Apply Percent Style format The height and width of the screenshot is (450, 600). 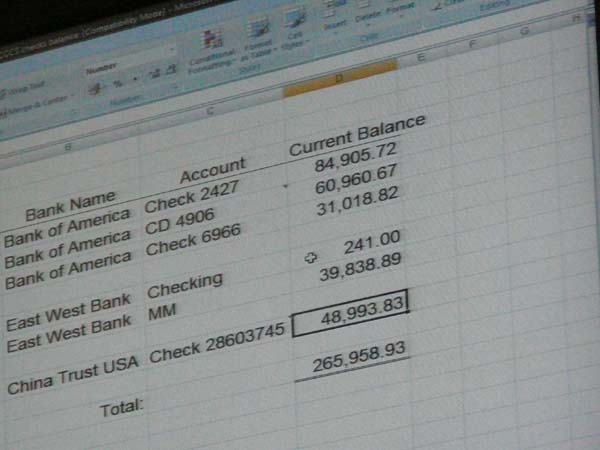pos(118,83)
